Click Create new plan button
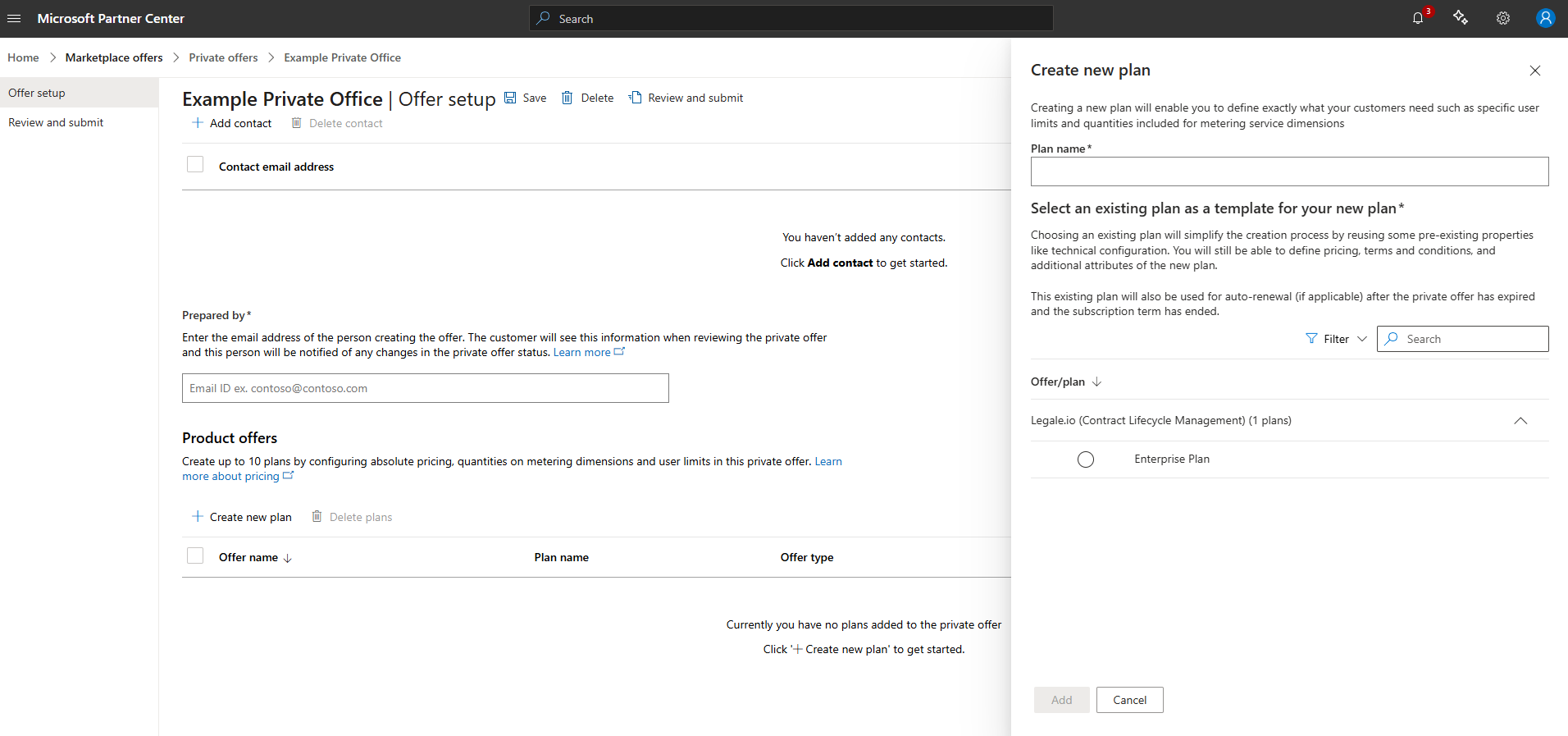Viewport: 1568px width, 736px height. (x=241, y=517)
